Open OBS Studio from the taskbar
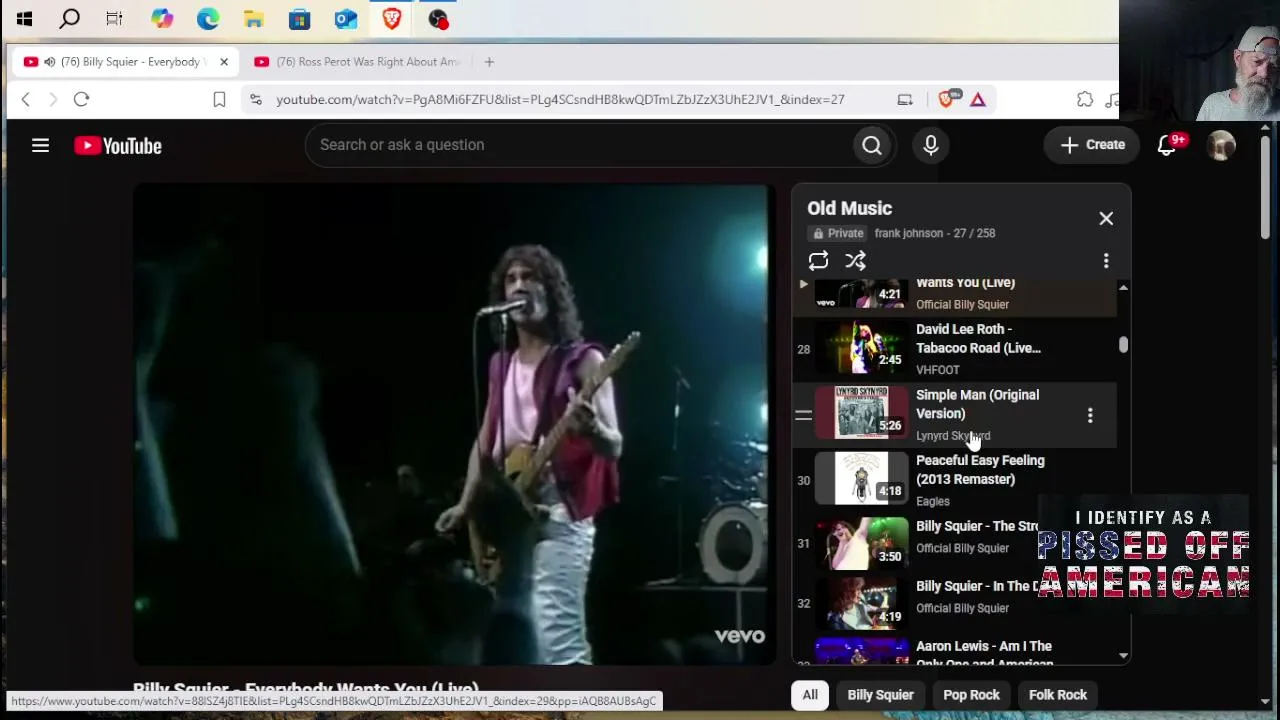The width and height of the screenshot is (1280, 720). point(438,18)
